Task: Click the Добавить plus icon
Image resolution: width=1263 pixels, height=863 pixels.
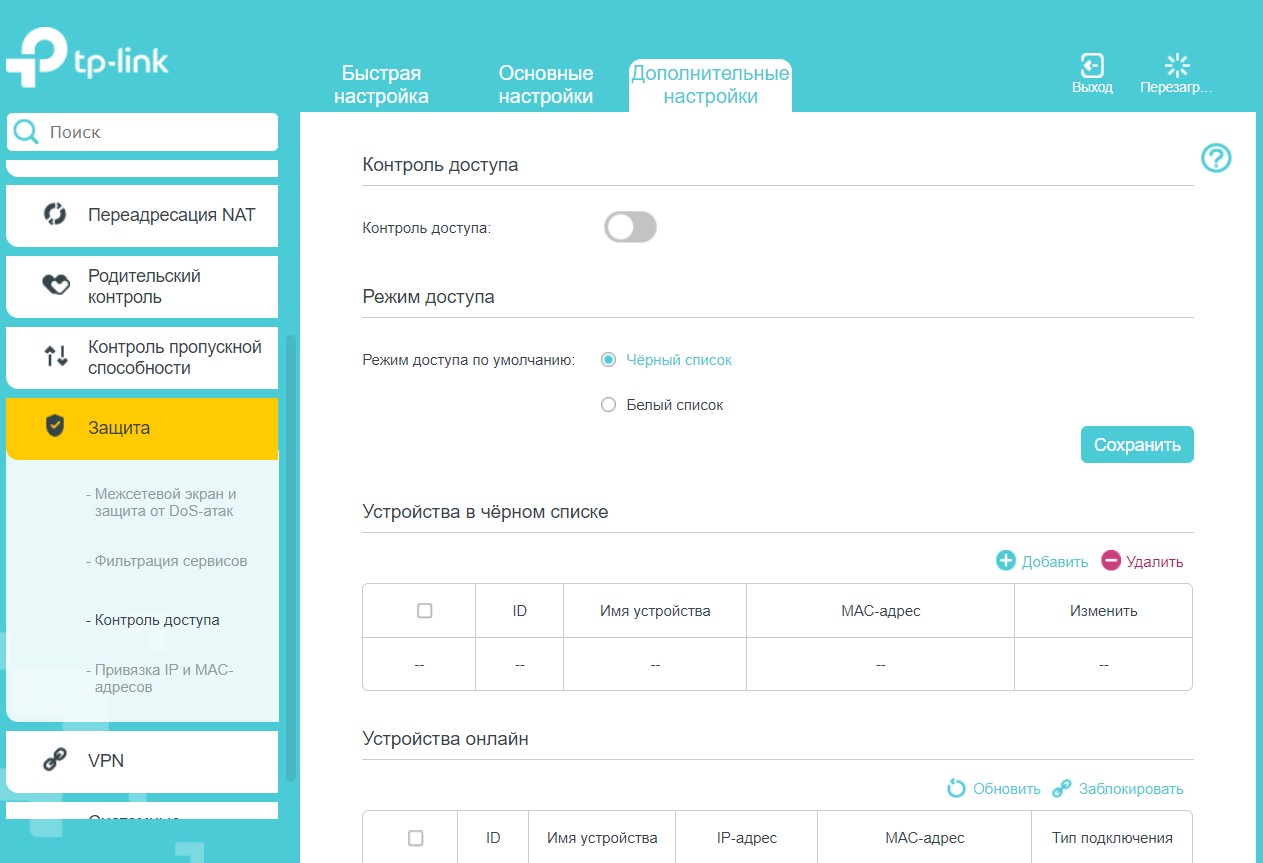Action: click(1006, 561)
